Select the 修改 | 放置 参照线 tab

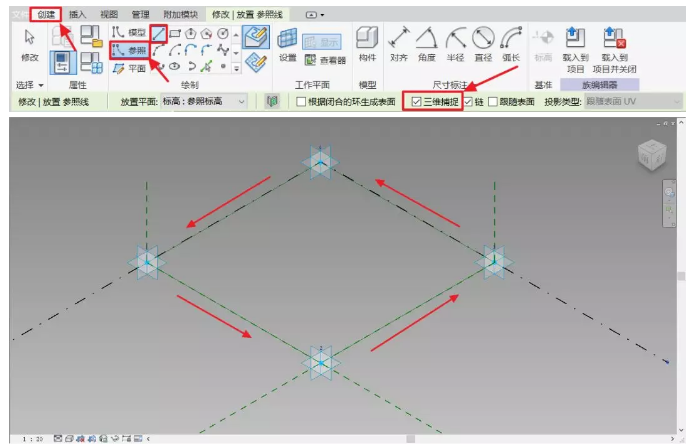coord(247,15)
